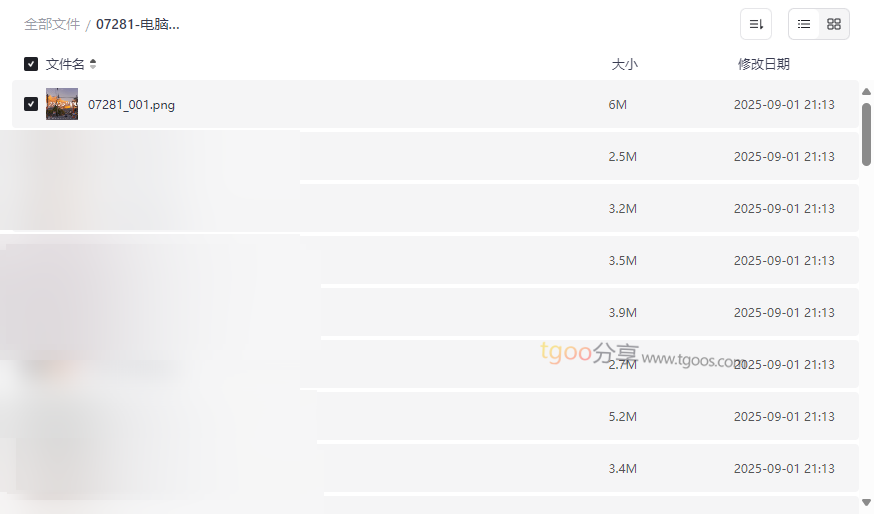Click the vertical scrollbar thumb
The width and height of the screenshot is (874, 514).
866,134
